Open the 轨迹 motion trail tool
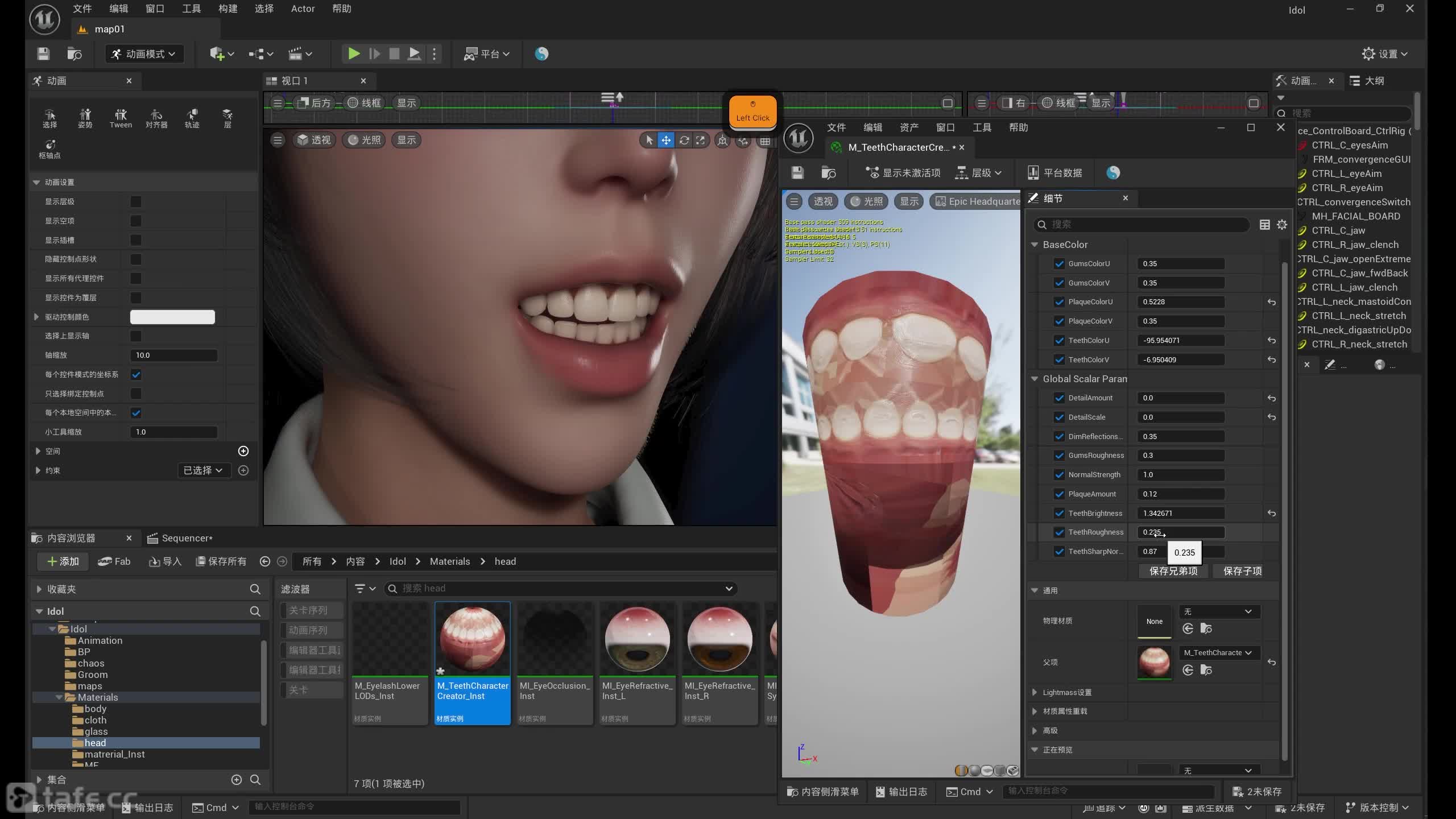Viewport: 1456px width, 819px height. coord(192,118)
